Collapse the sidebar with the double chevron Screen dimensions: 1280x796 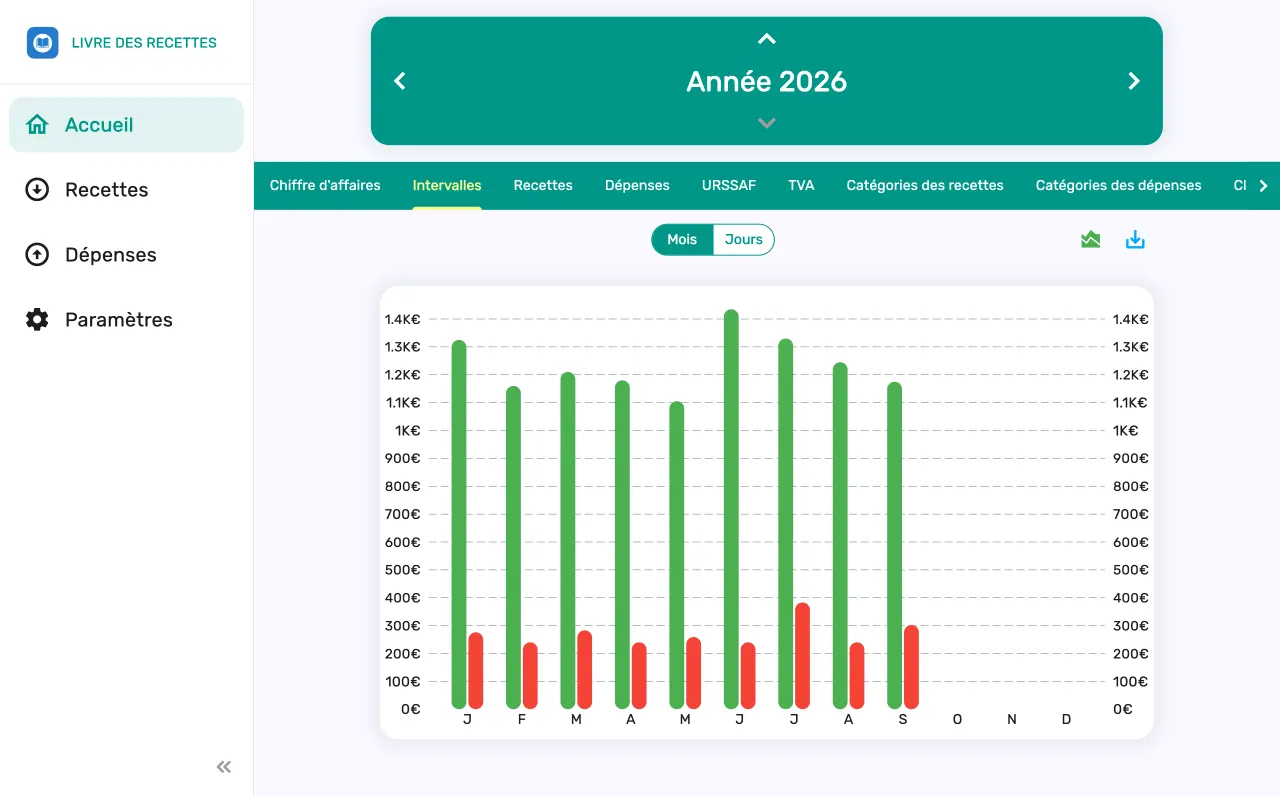[x=224, y=767]
